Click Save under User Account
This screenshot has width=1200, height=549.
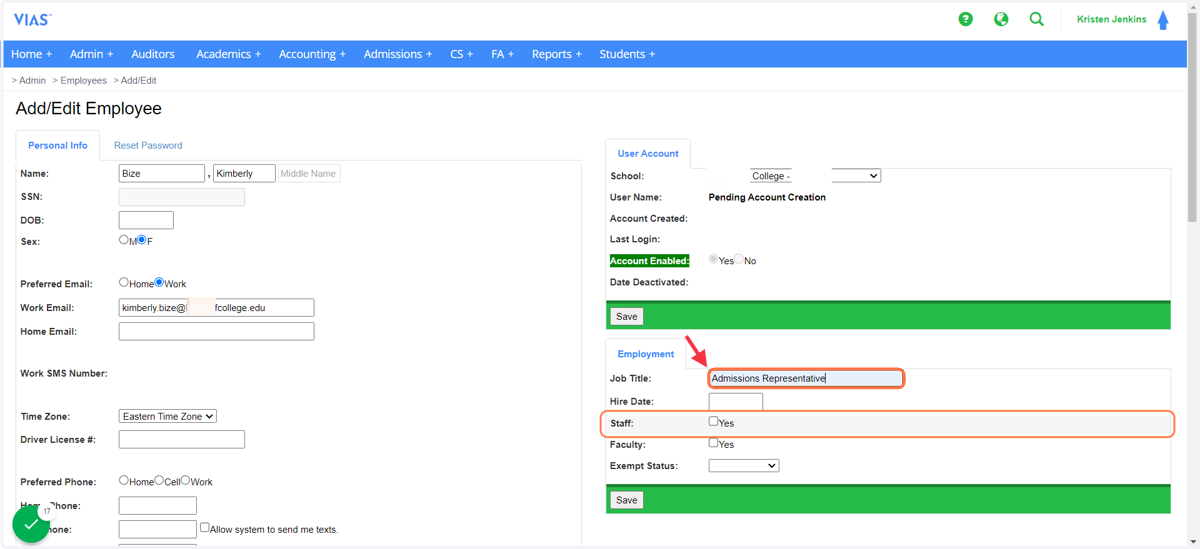coord(627,316)
